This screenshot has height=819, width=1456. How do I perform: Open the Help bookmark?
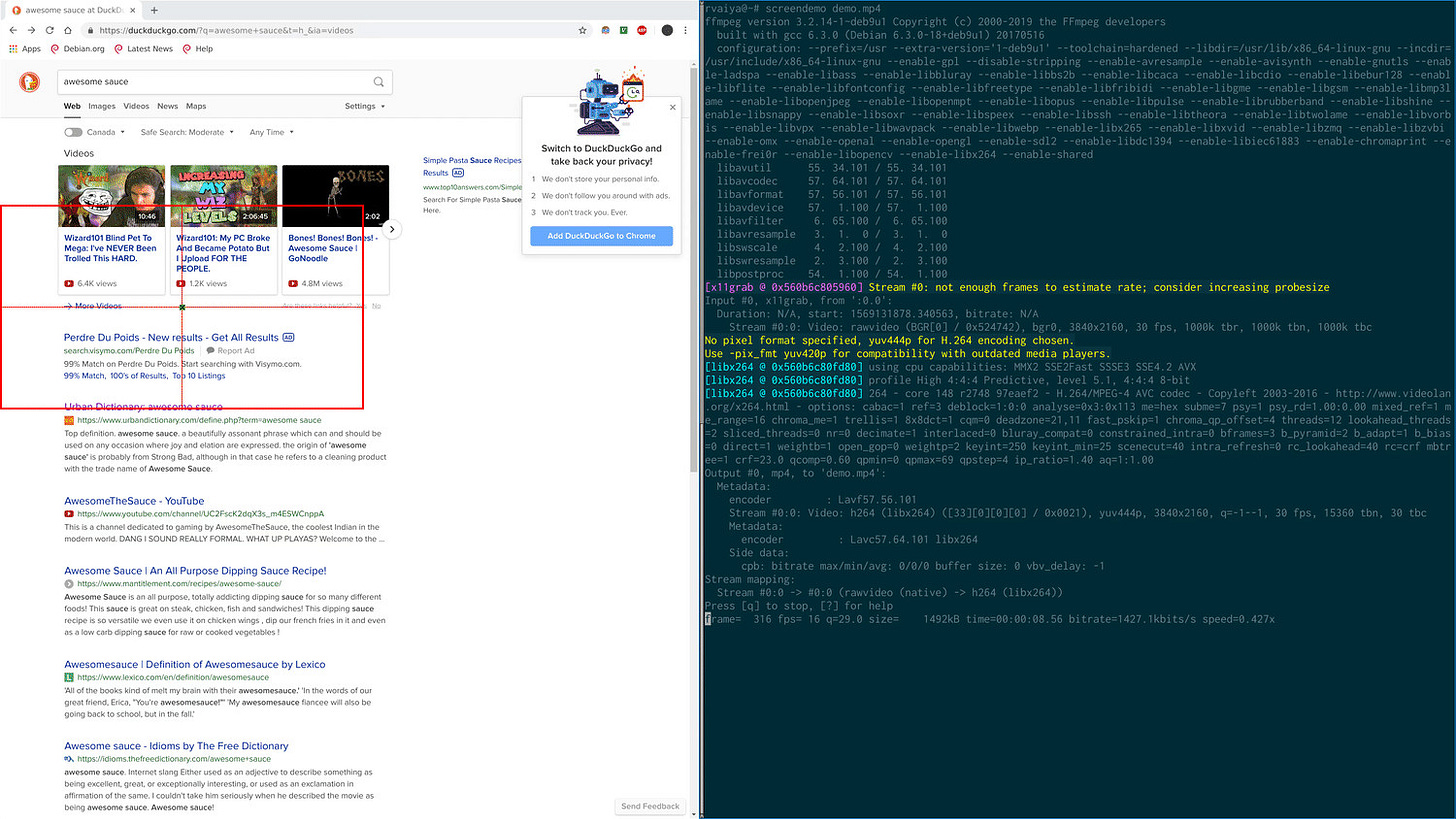click(x=197, y=48)
